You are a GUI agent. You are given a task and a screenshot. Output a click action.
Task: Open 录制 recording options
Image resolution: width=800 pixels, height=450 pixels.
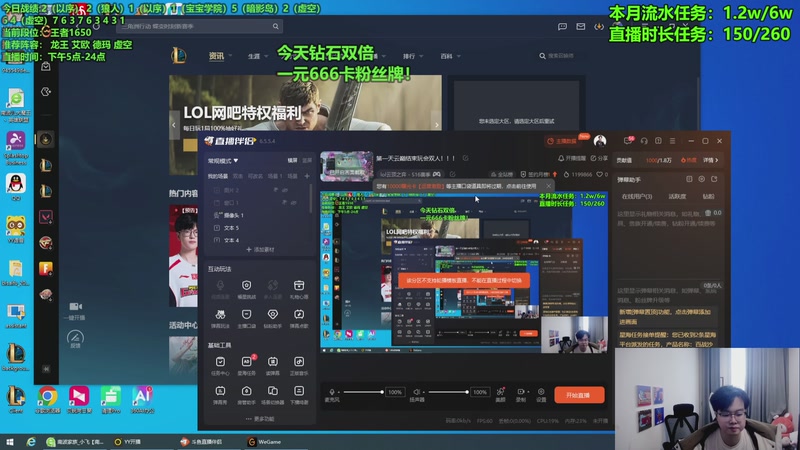point(521,394)
